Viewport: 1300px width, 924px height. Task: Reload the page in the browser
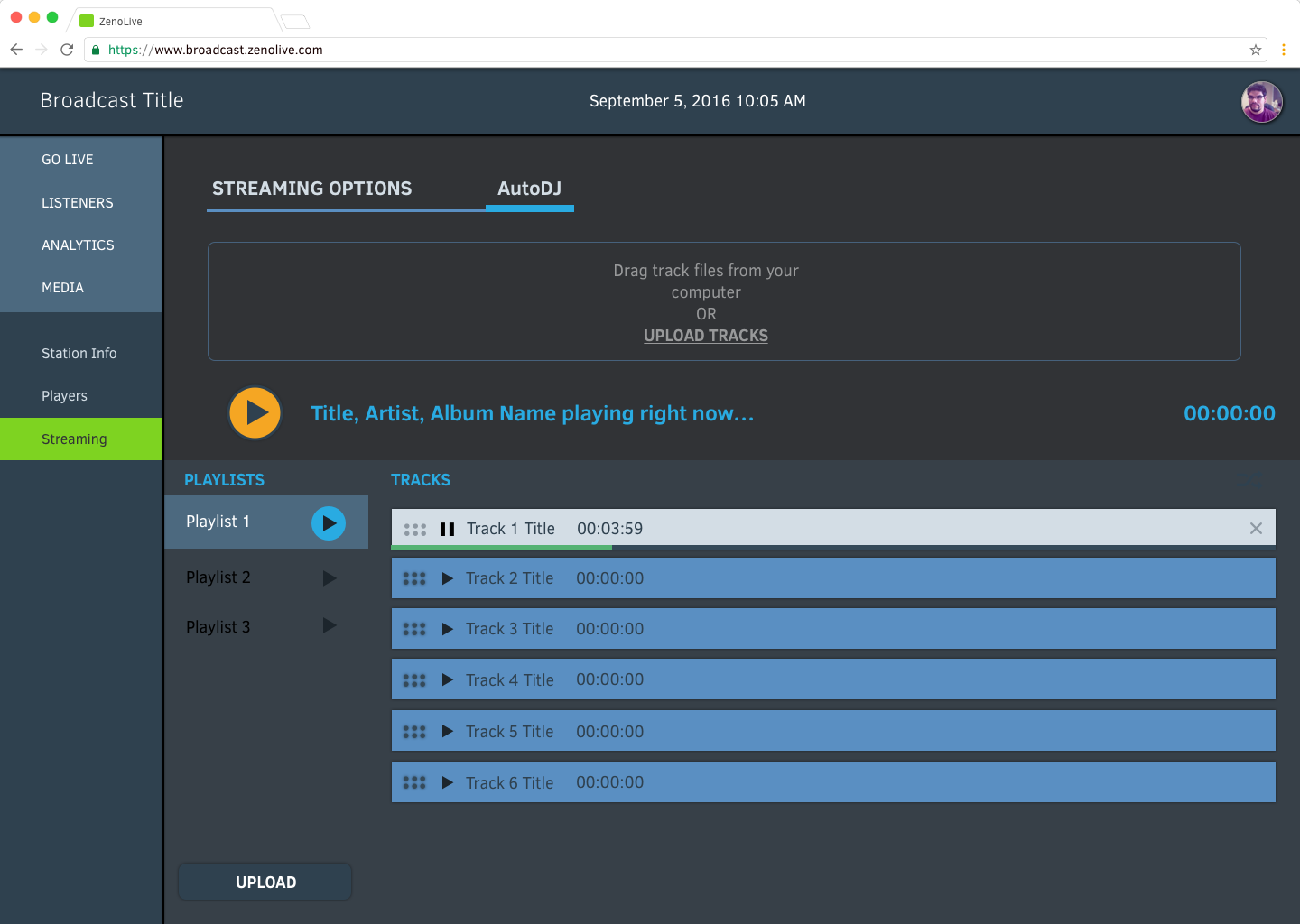point(67,50)
